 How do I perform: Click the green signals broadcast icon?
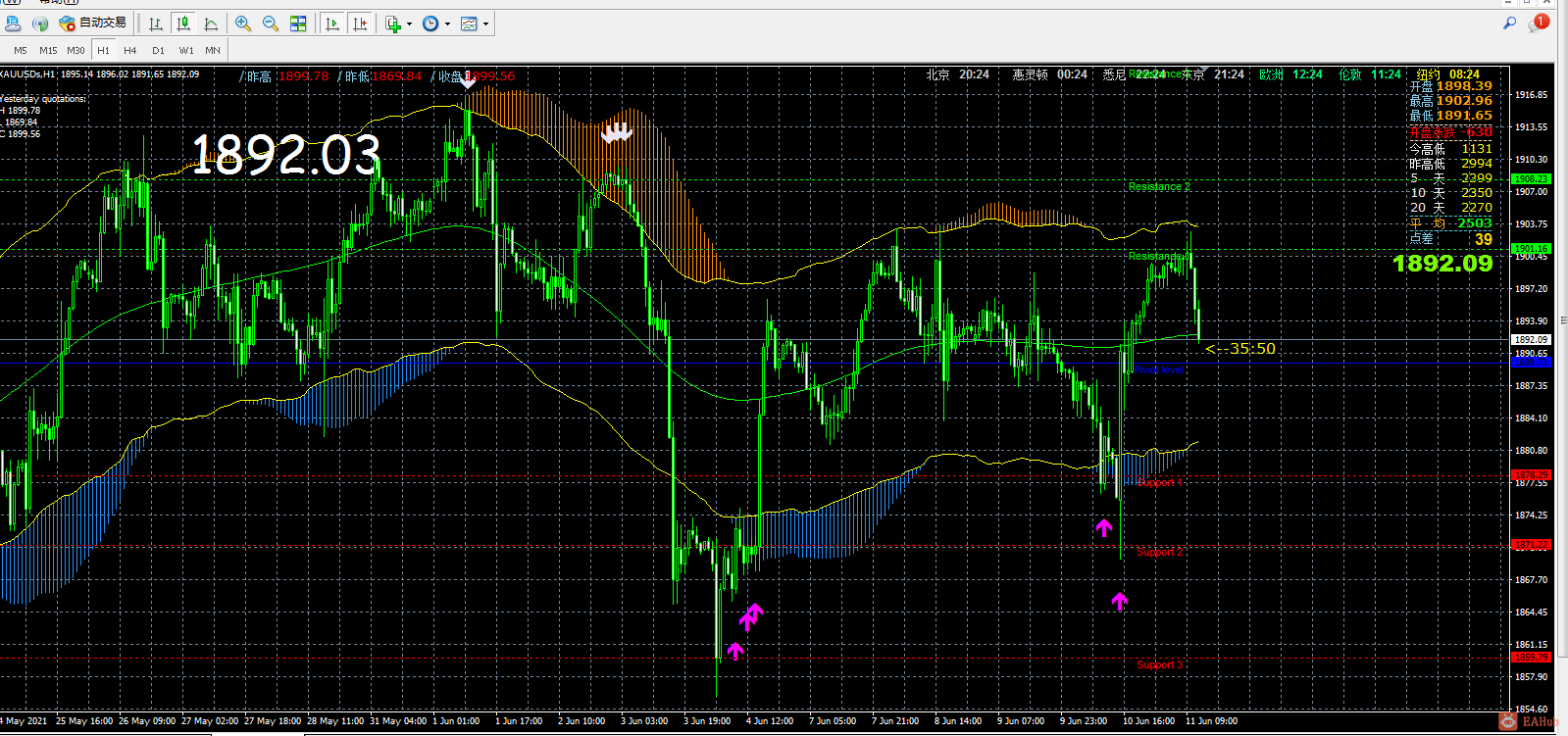40,23
